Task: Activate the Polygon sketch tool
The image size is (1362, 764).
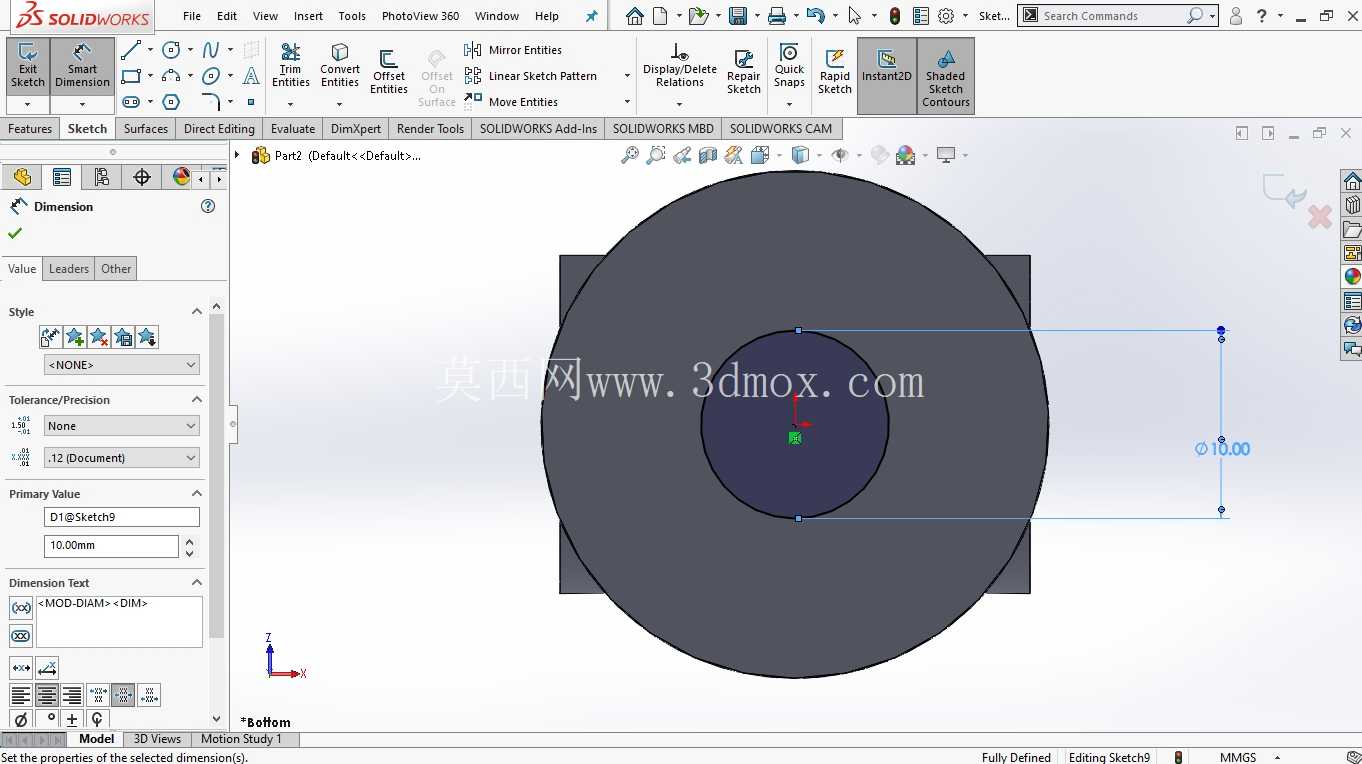Action: point(171,102)
